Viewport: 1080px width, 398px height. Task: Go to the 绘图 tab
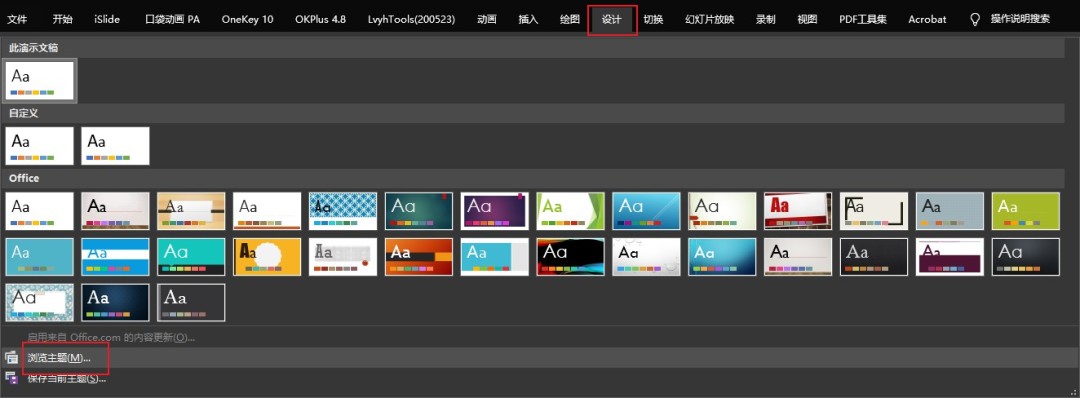point(570,19)
